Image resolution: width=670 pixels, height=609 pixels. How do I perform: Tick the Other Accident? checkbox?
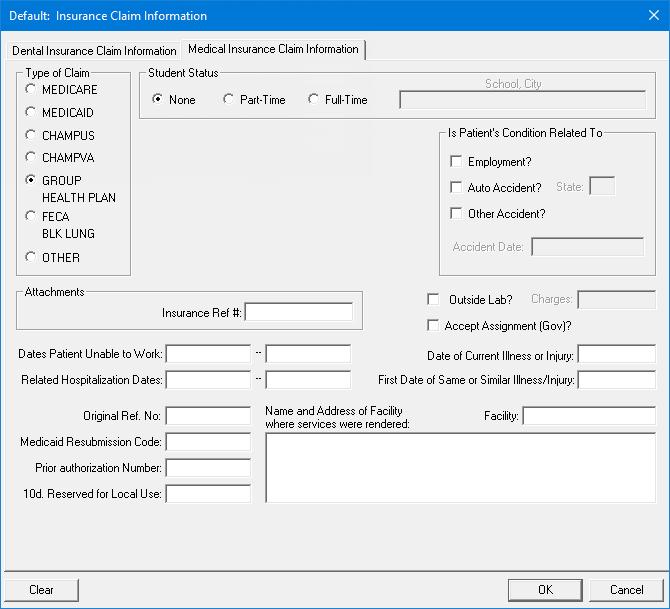(457, 213)
